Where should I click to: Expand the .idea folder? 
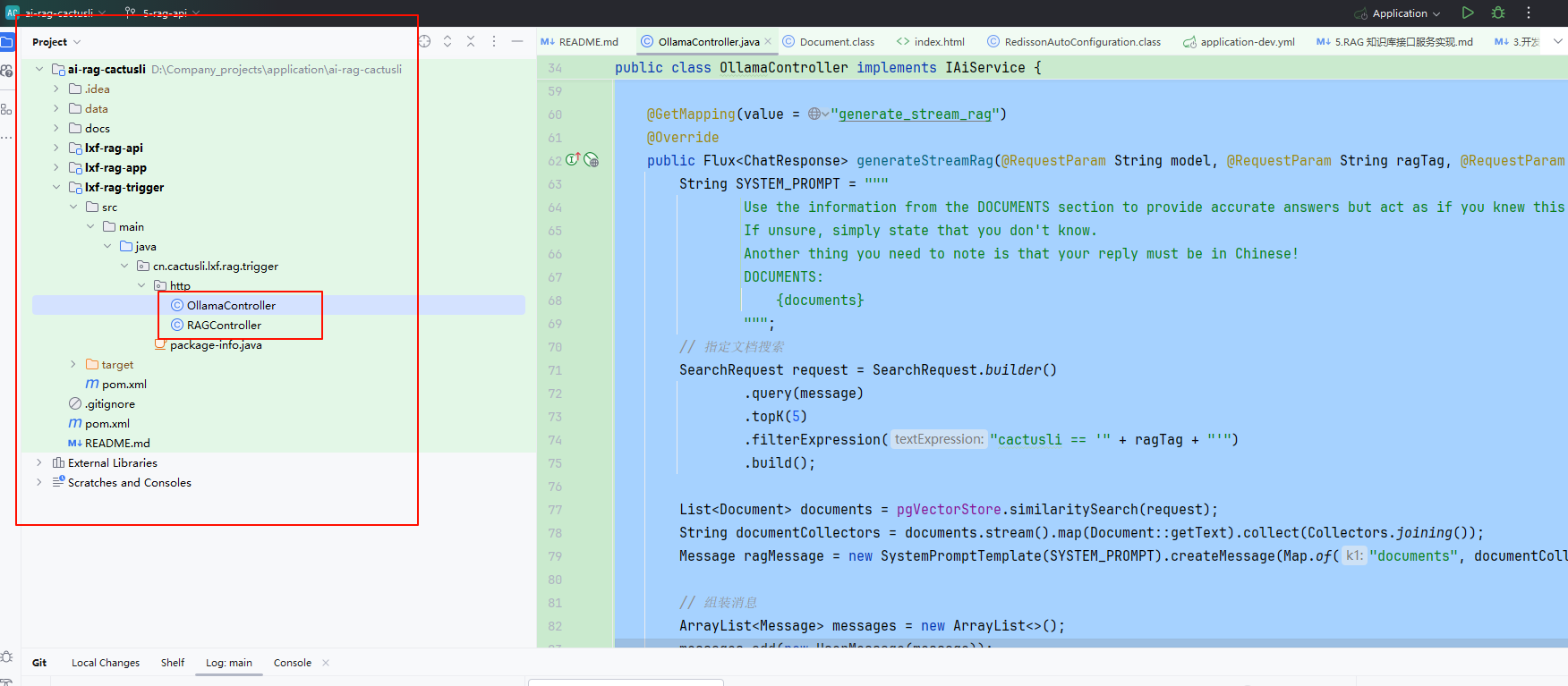56,89
